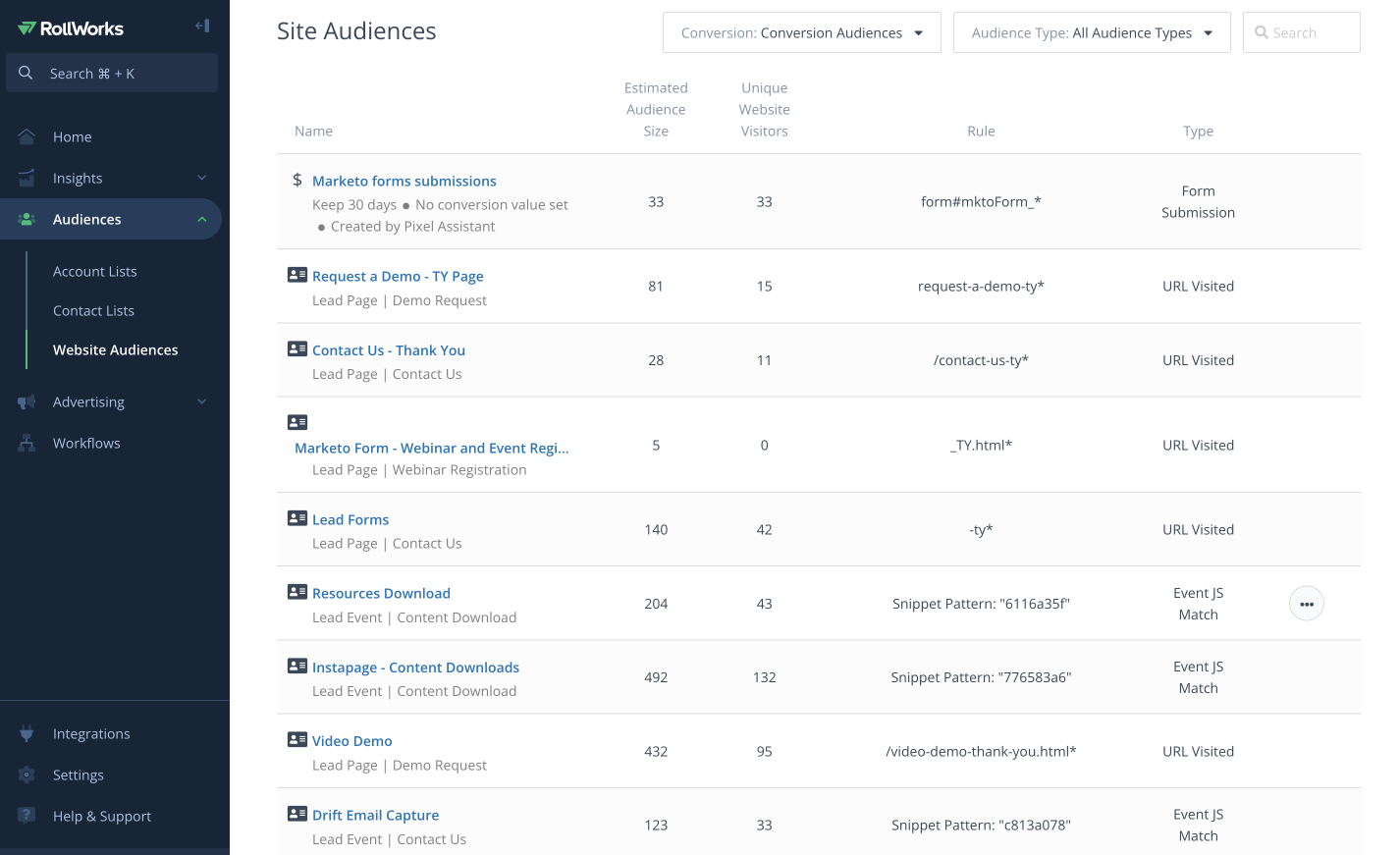Click Created by Pixel Assistant text

point(412,226)
